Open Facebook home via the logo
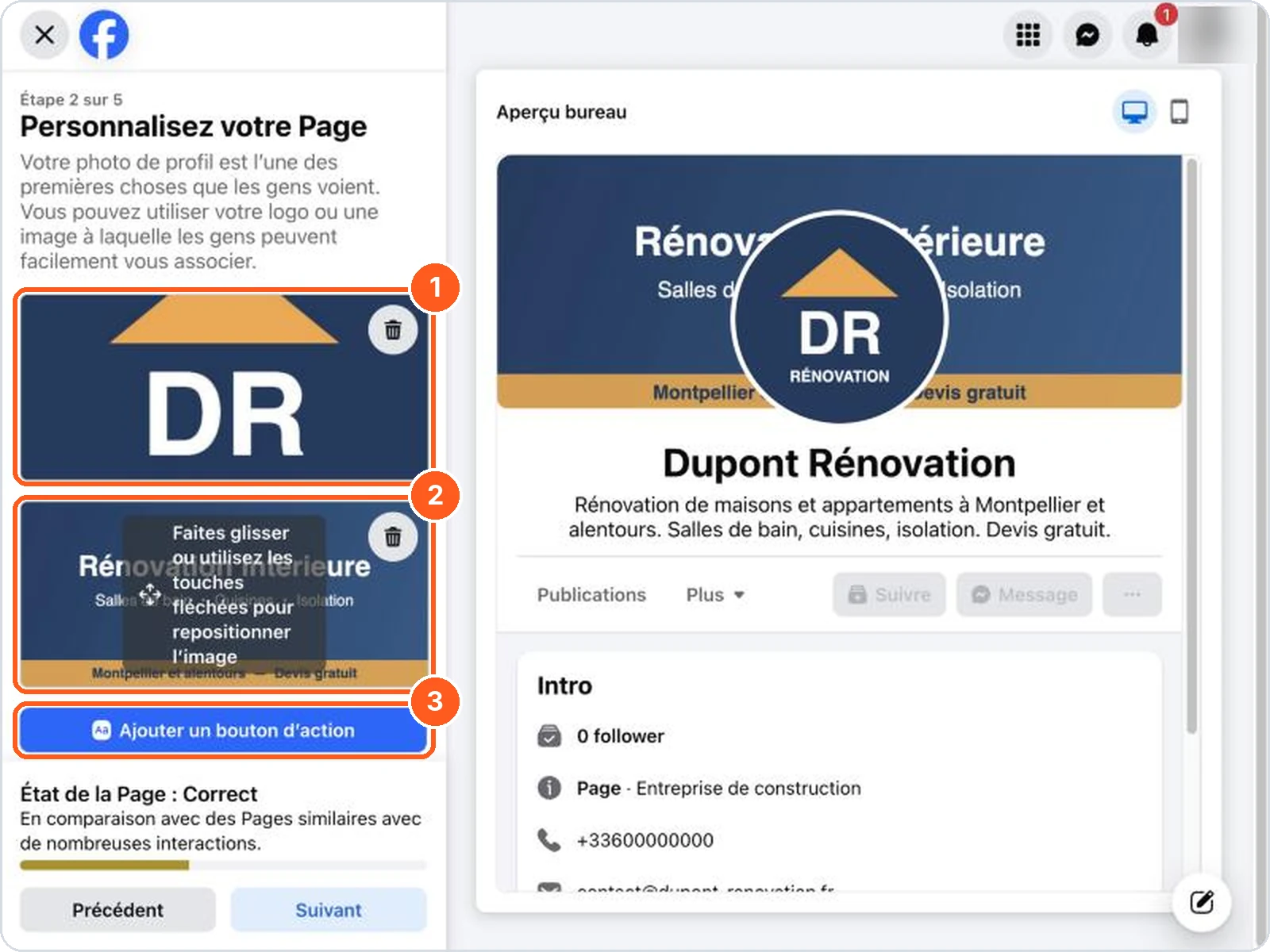This screenshot has width=1270, height=952. click(x=104, y=35)
